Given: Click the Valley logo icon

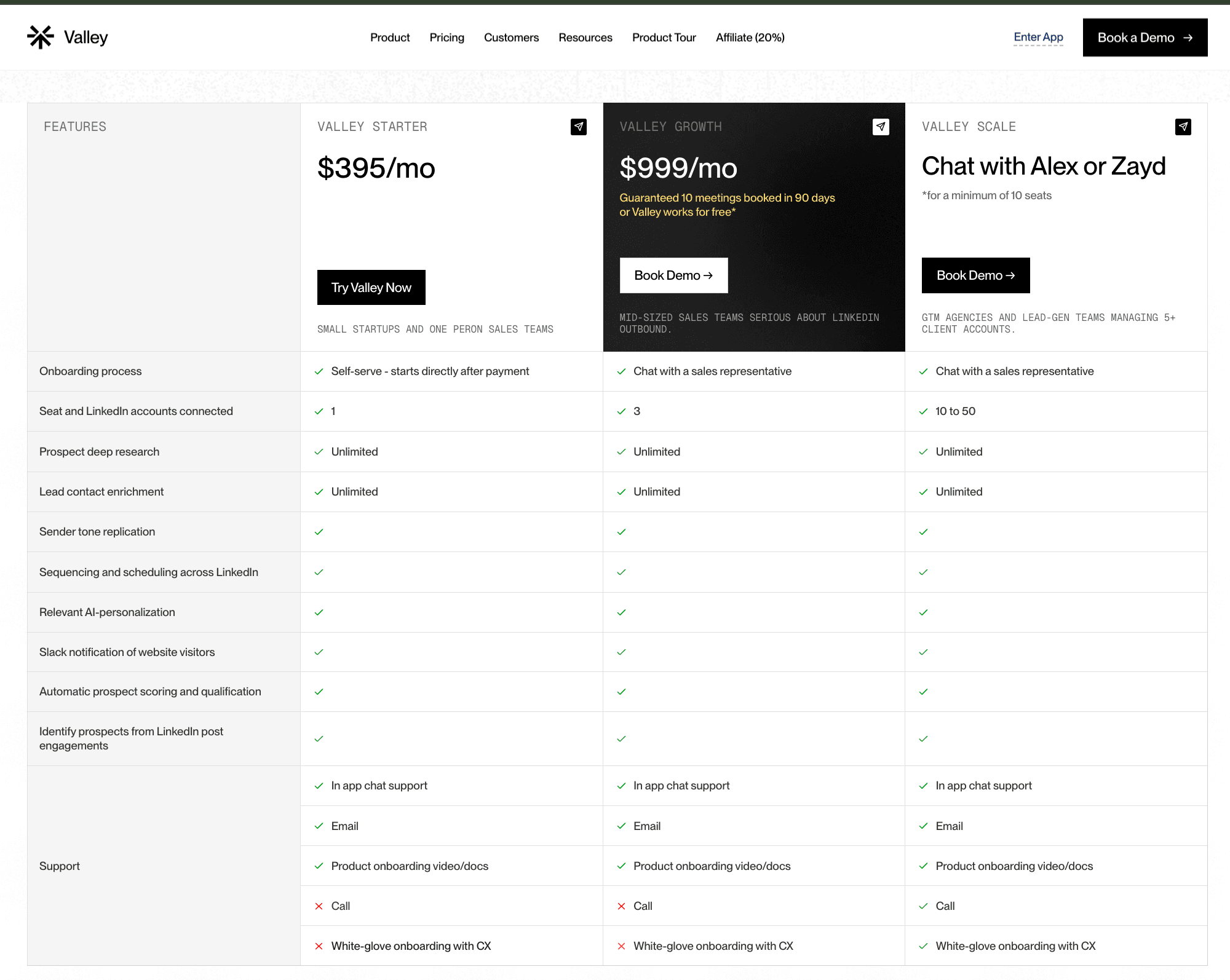Looking at the screenshot, I should tap(41, 38).
